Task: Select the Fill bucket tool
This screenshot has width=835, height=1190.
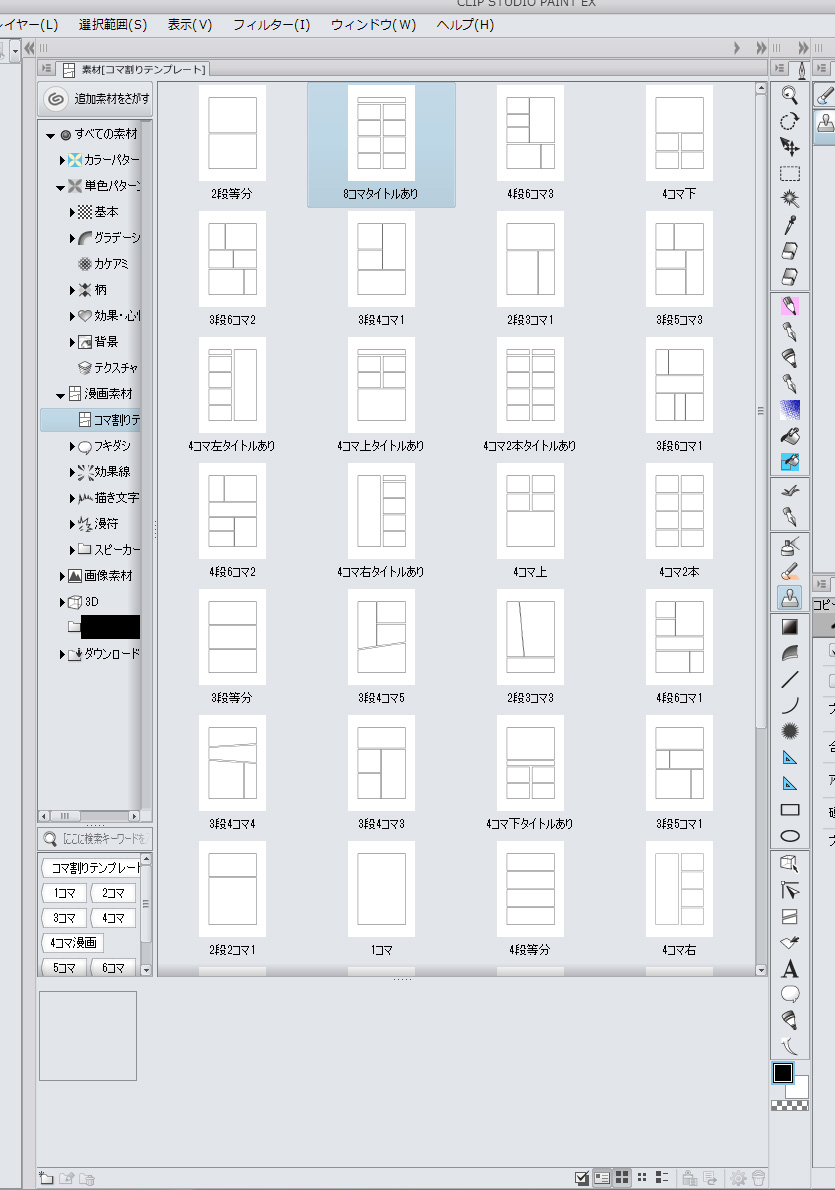Action: coord(789,436)
